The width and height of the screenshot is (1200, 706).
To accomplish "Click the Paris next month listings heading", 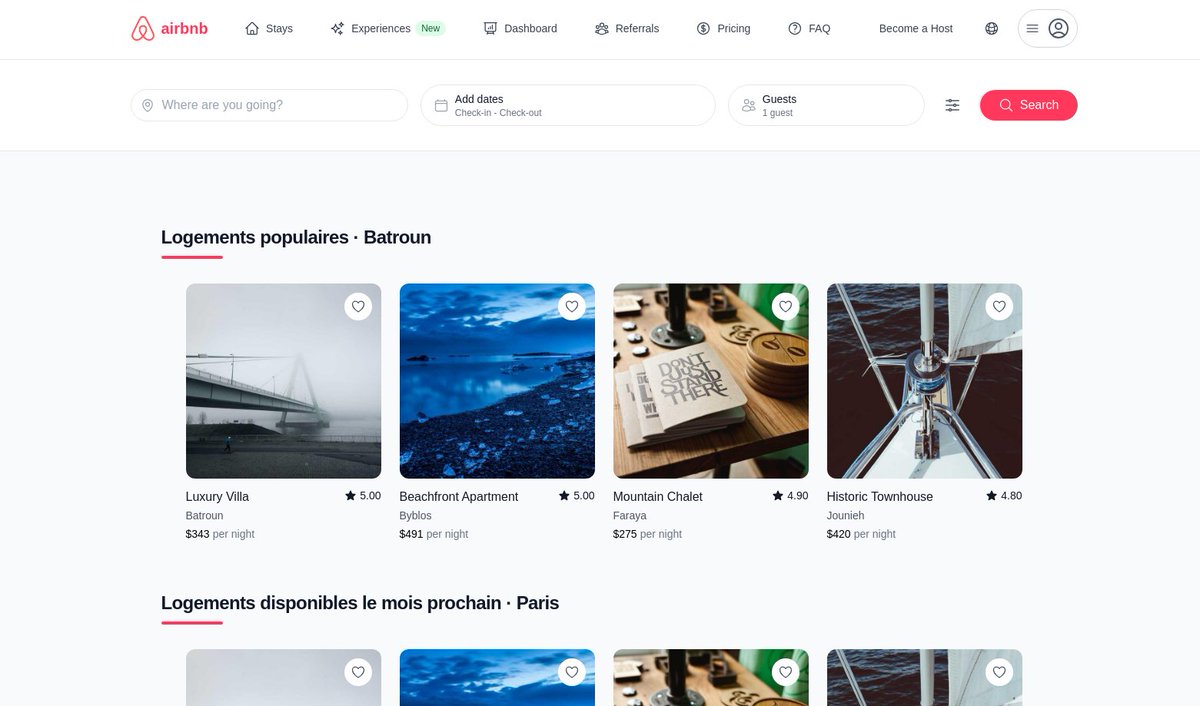I will pyautogui.click(x=360, y=604).
